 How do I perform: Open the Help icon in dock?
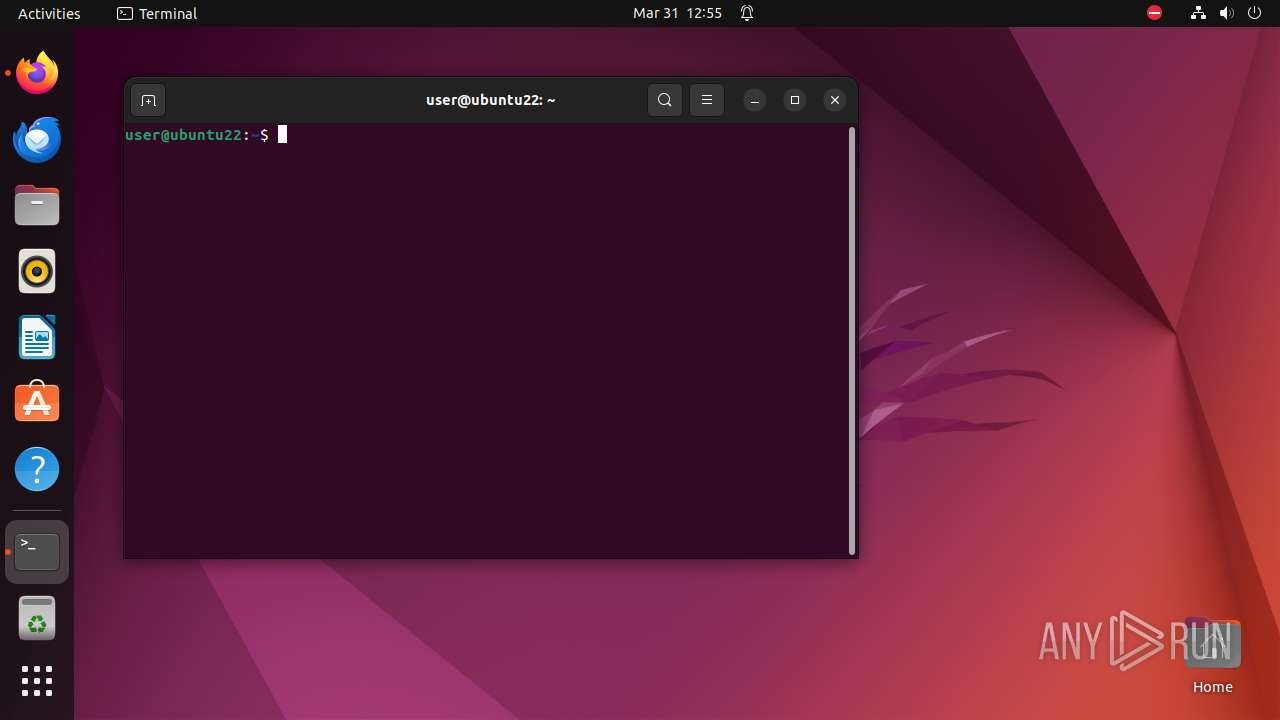point(37,469)
